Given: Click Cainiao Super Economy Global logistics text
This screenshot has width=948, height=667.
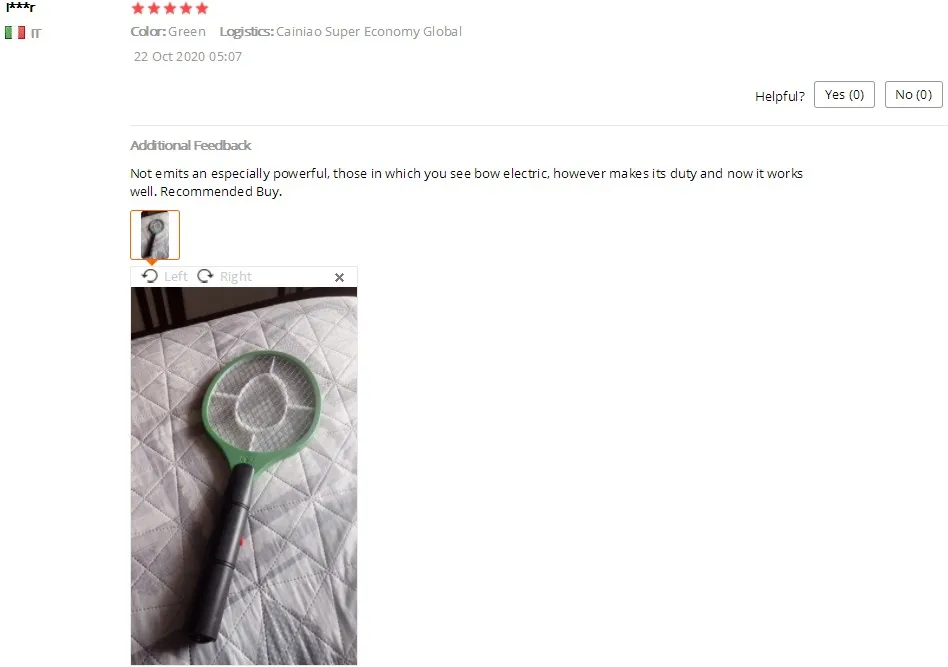Looking at the screenshot, I should 369,31.
